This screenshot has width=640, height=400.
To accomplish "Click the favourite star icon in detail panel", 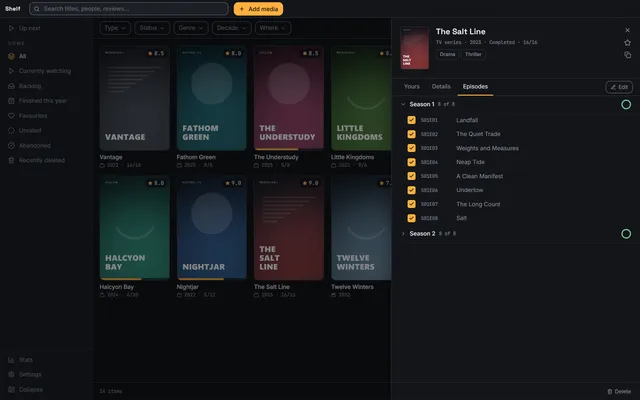I will (x=627, y=42).
